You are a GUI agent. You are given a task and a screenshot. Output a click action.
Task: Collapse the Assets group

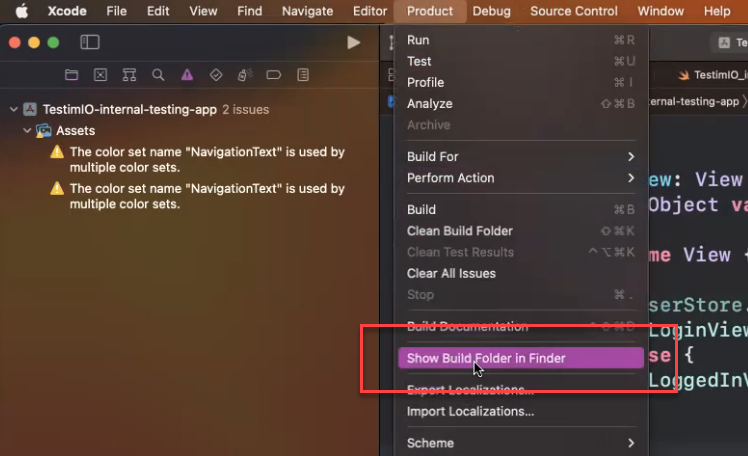(27, 130)
